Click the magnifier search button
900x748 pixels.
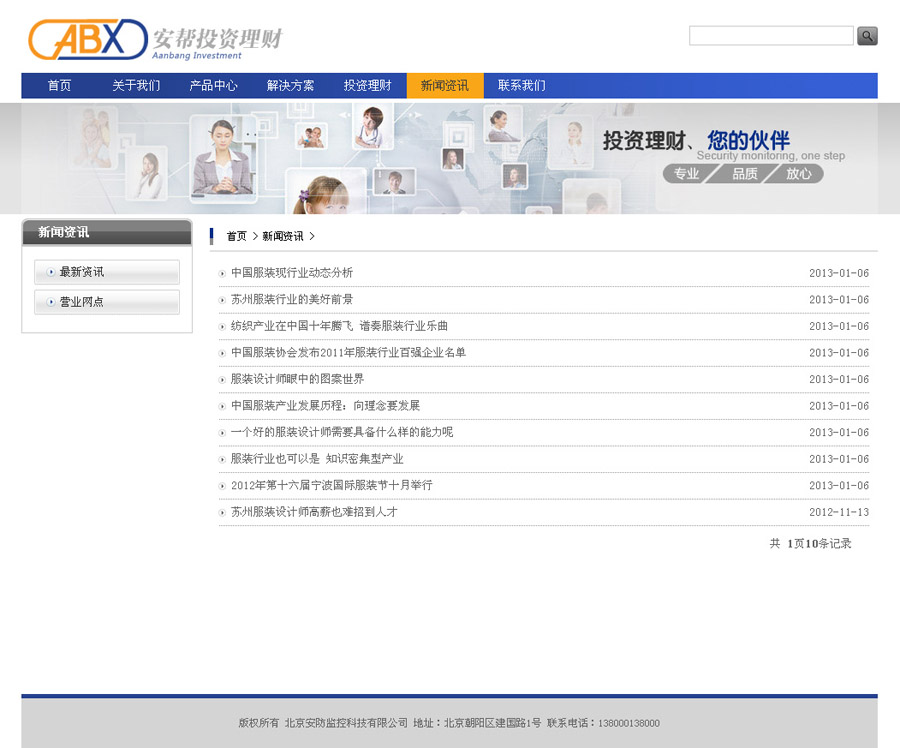[867, 36]
